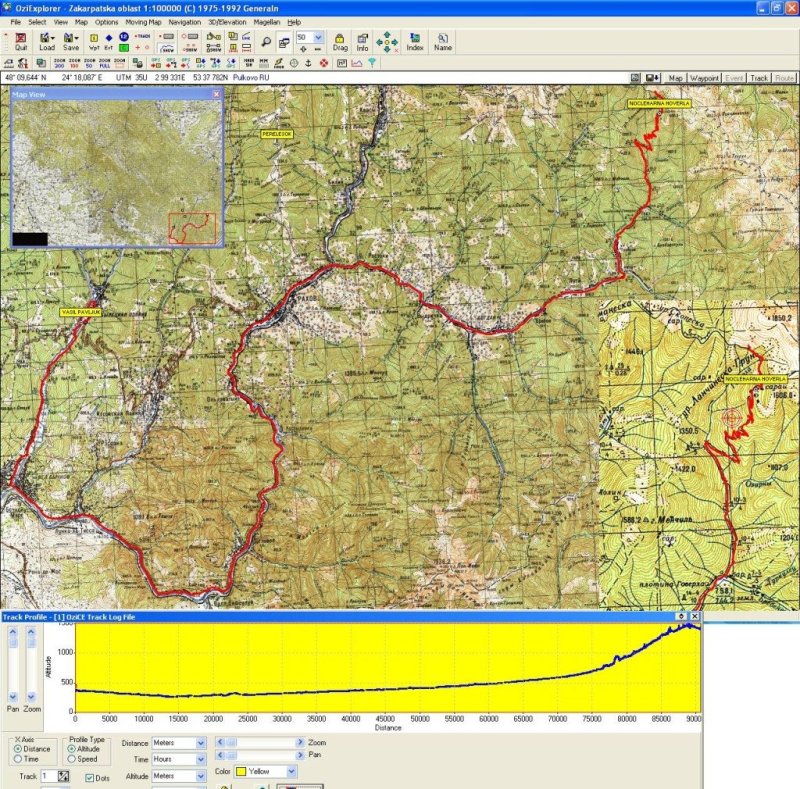Open the 3D/Elevation menu
The height and width of the screenshot is (789, 800).
pyautogui.click(x=227, y=21)
